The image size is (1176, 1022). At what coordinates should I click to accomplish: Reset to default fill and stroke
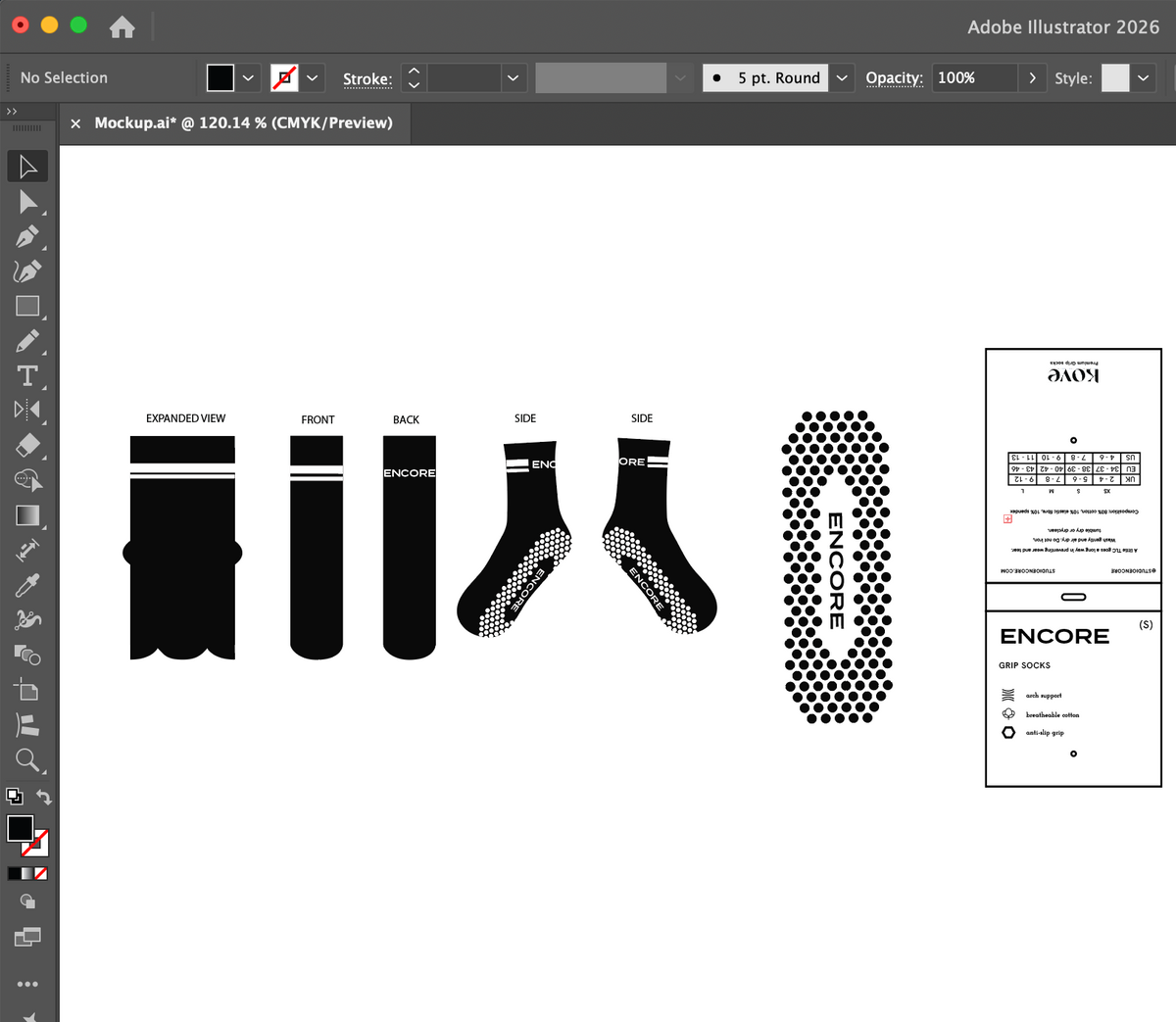pyautogui.click(x=14, y=797)
